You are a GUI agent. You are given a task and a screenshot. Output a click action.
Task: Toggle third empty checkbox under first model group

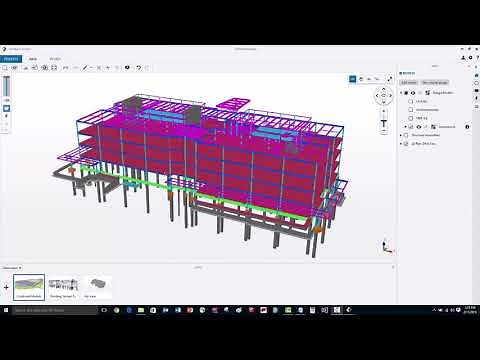click(x=411, y=118)
